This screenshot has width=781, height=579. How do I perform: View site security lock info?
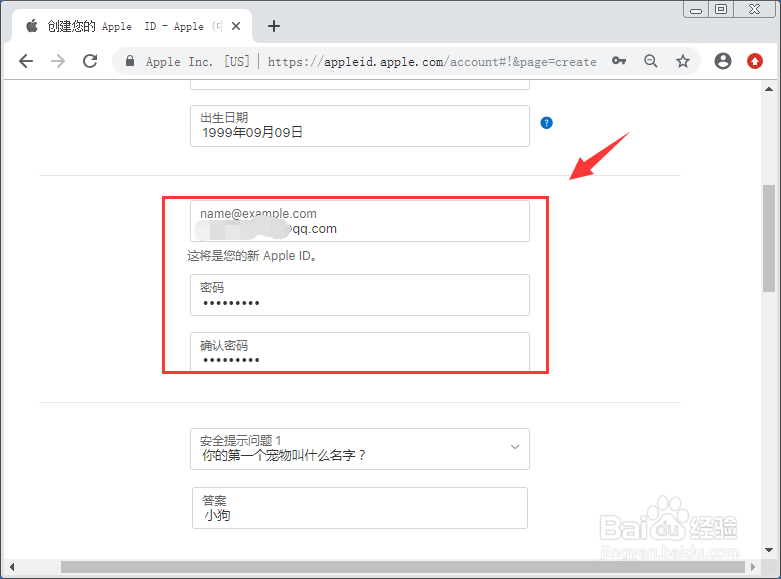[130, 61]
